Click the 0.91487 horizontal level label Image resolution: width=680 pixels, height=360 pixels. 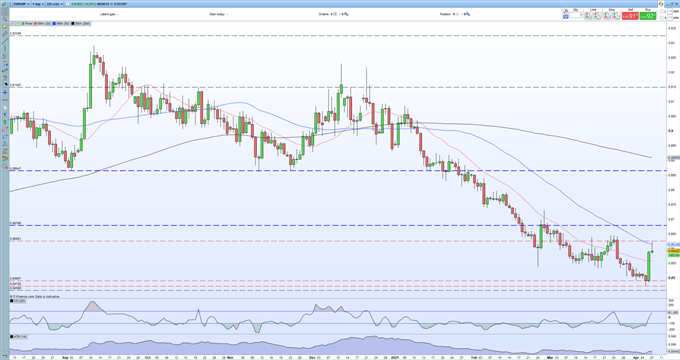pos(16,85)
